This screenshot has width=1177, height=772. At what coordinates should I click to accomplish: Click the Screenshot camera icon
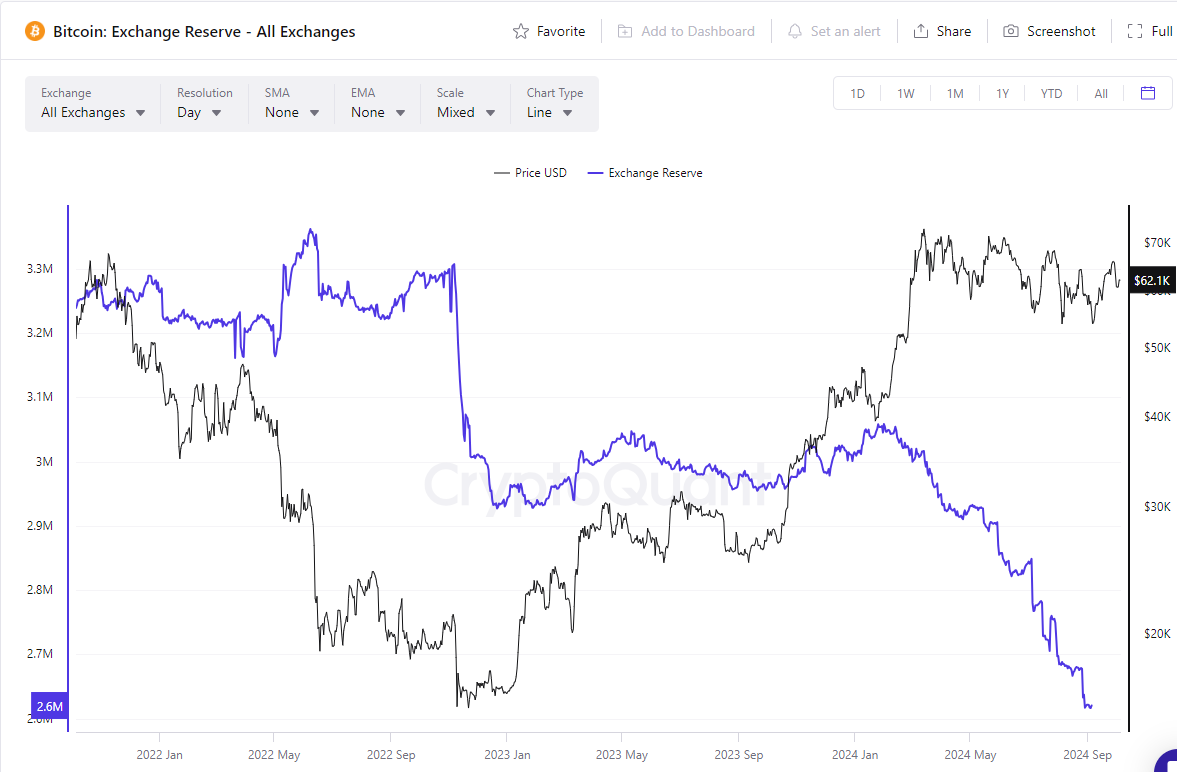pos(1011,31)
